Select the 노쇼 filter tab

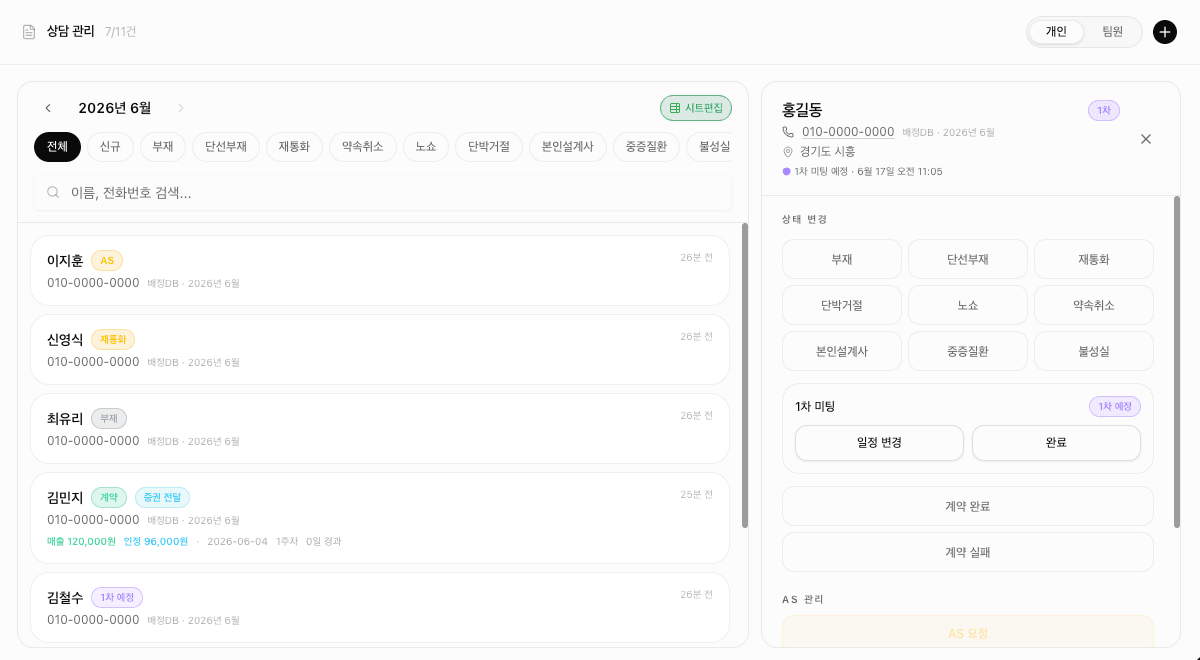point(426,147)
